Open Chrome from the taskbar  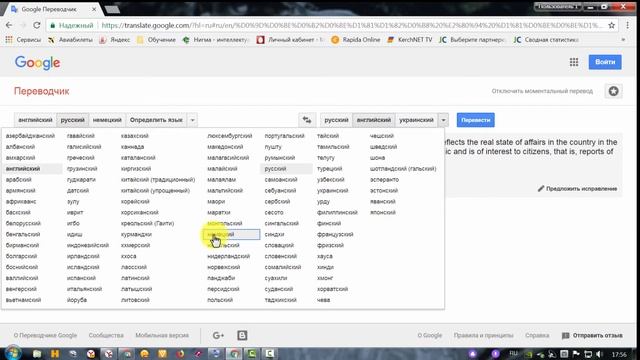pos(234,353)
